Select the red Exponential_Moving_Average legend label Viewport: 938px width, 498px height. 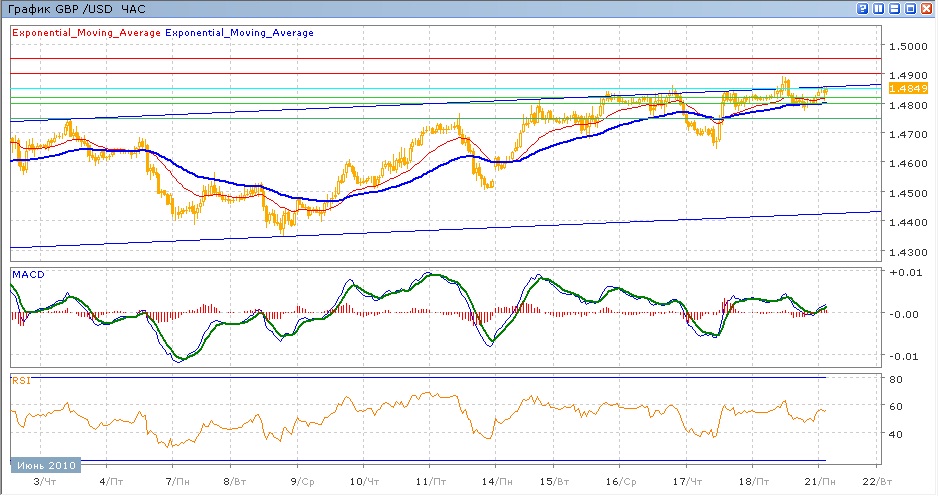tap(86, 33)
